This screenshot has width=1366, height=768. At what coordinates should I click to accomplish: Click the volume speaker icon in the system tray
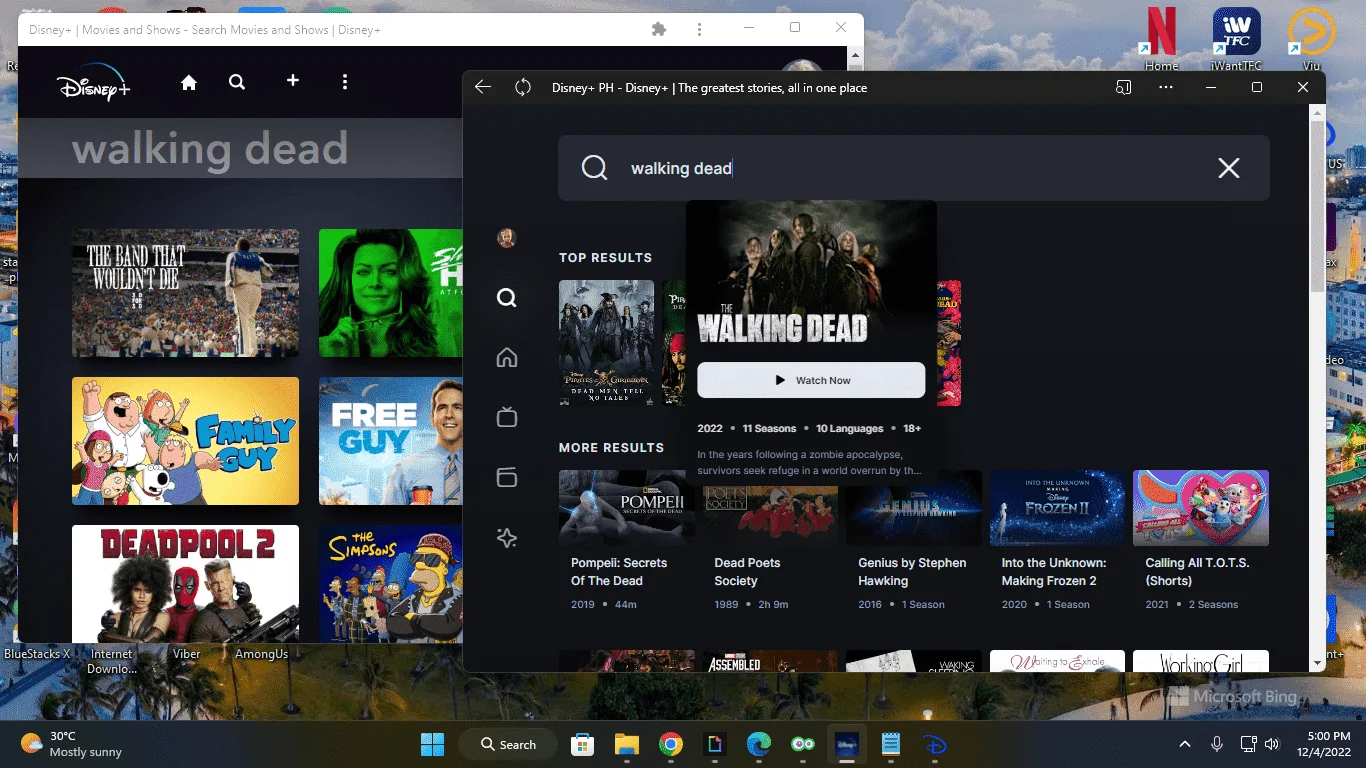coord(1272,745)
